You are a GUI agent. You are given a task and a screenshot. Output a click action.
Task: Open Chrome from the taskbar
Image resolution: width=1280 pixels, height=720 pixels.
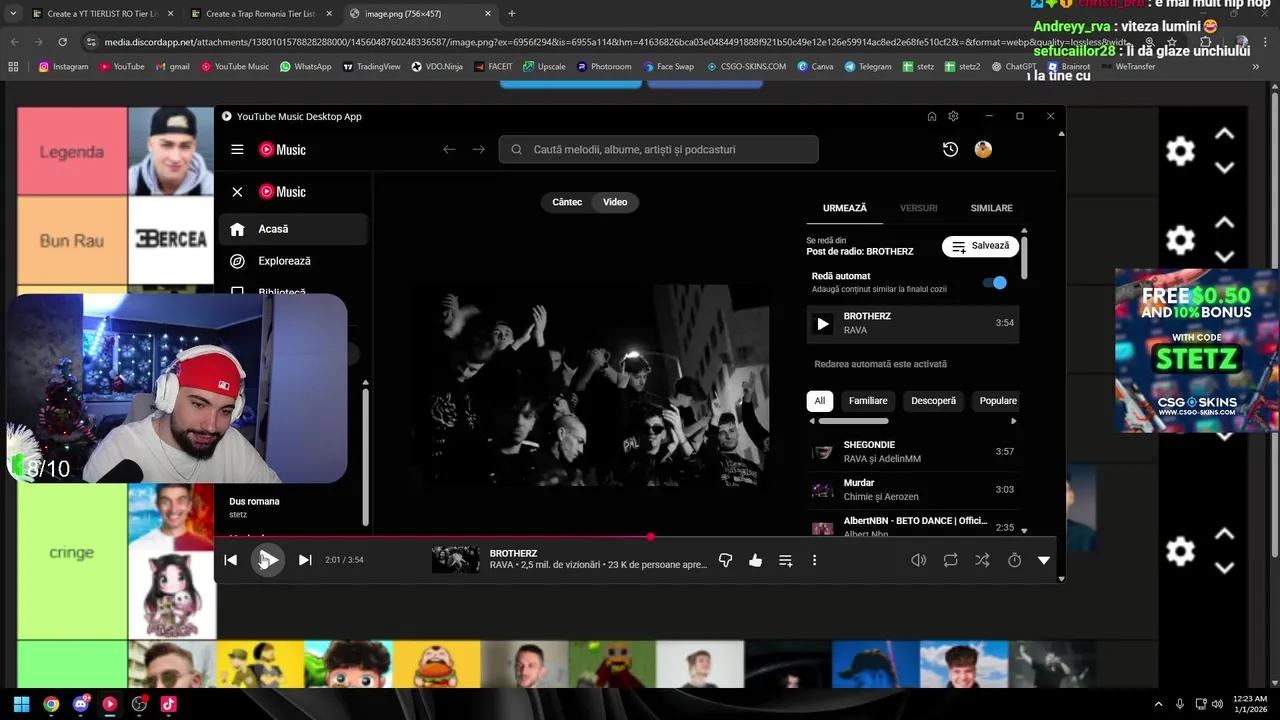point(51,704)
